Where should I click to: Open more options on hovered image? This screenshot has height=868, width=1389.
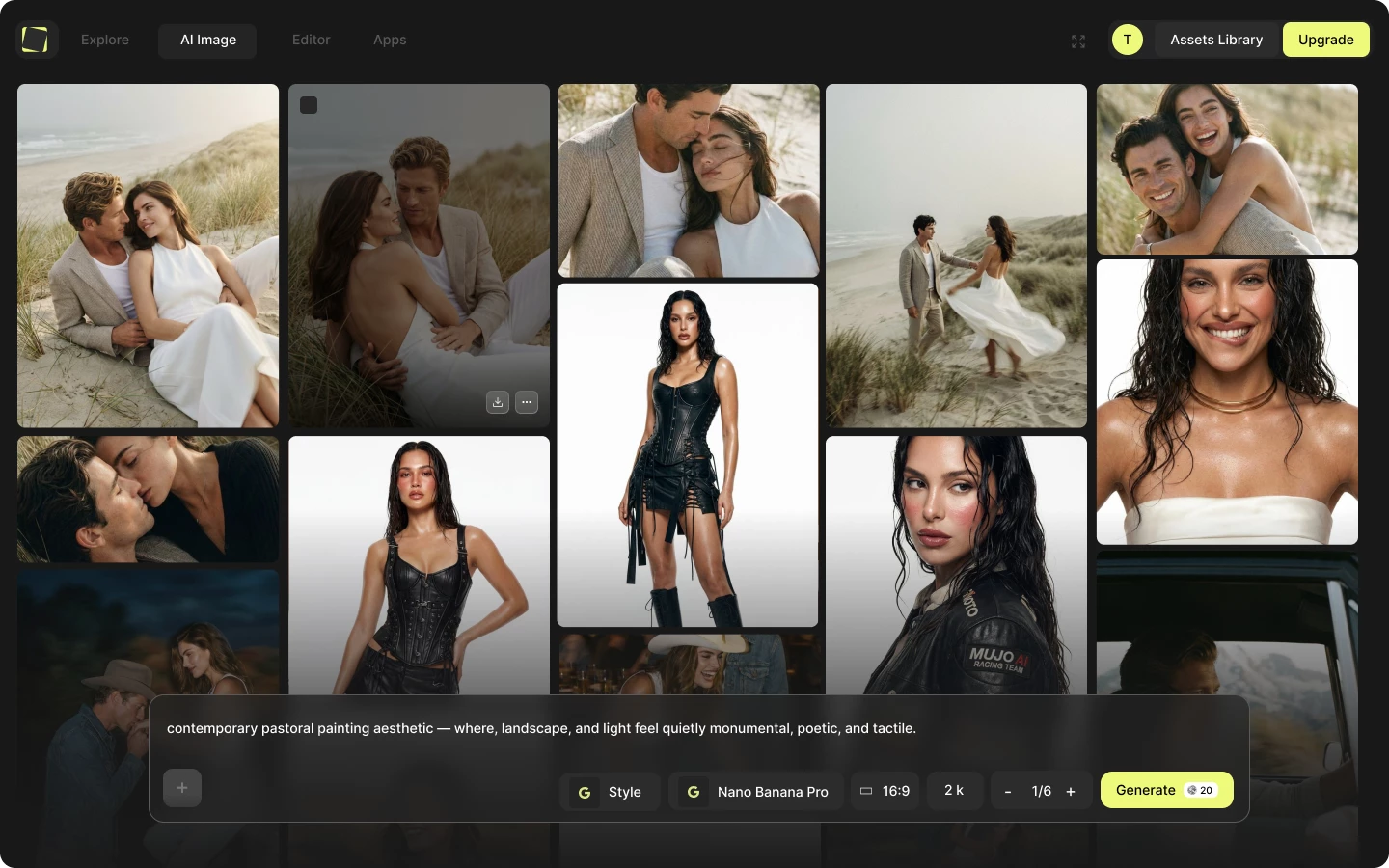pos(527,402)
